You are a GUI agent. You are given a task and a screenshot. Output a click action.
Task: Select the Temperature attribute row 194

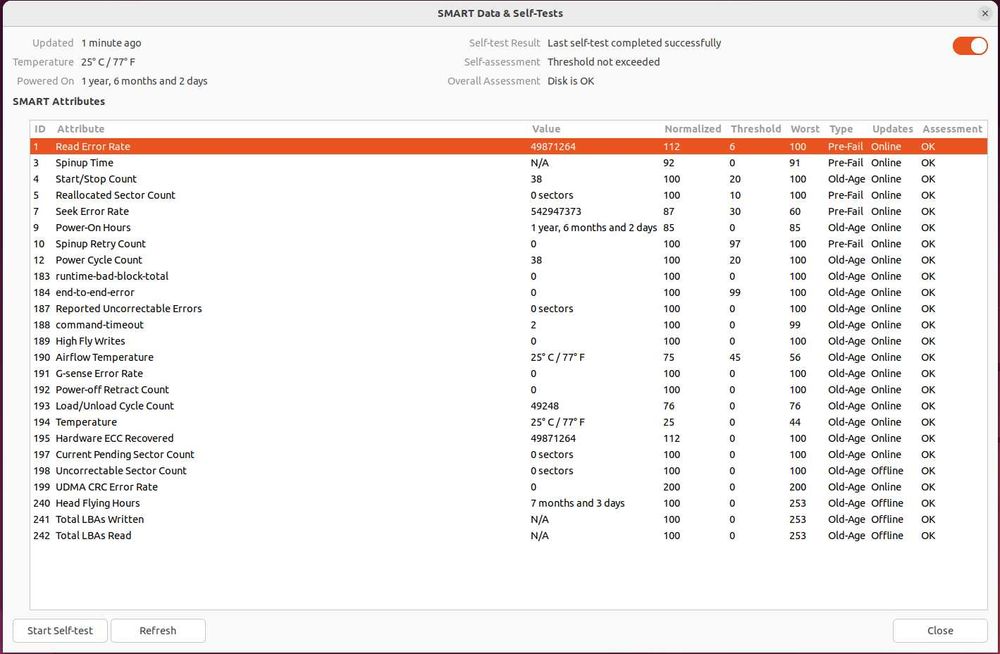pyautogui.click(x=508, y=422)
